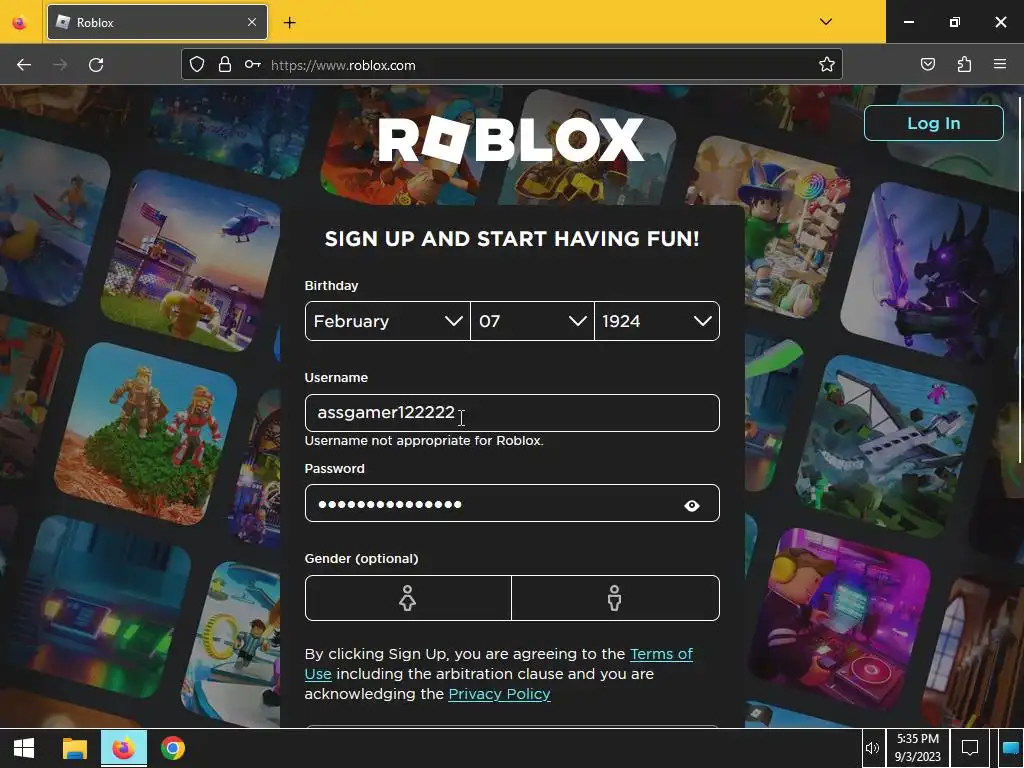Open taskbar clock showing 5:35 PM
The height and width of the screenshot is (768, 1024).
918,748
